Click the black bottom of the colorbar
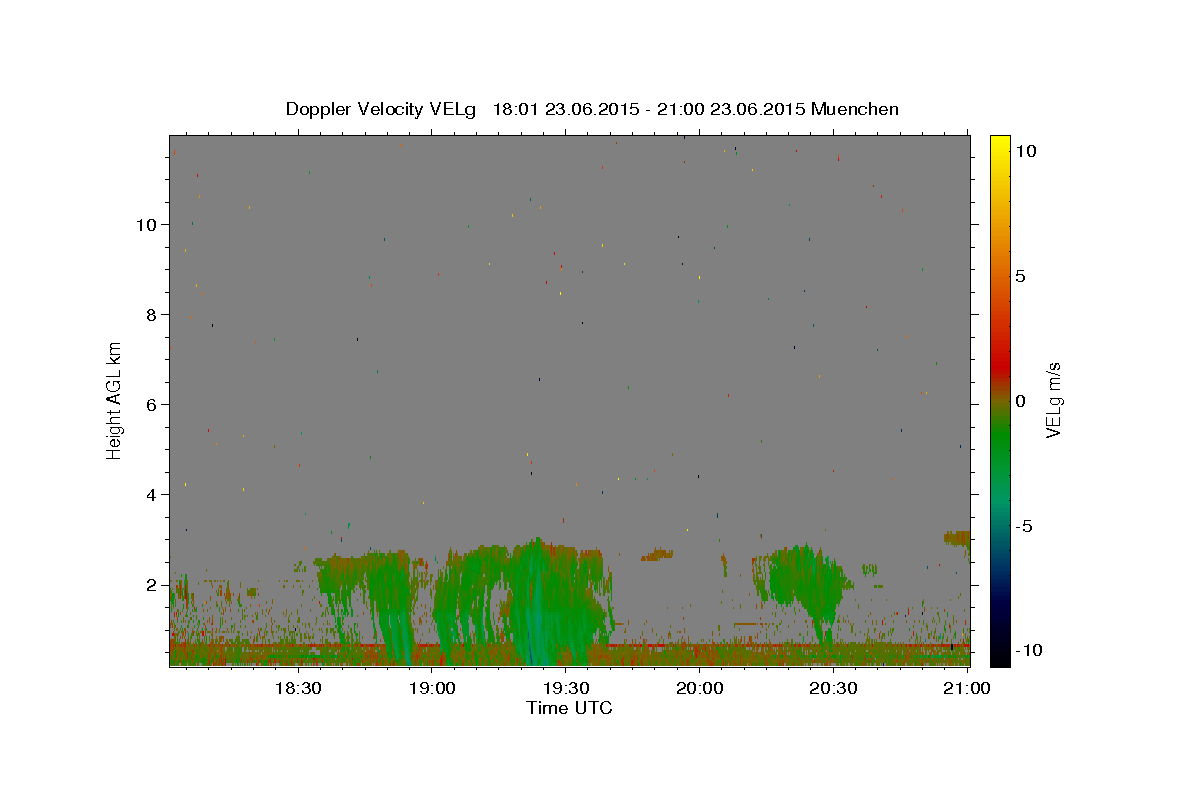 pyautogui.click(x=1000, y=657)
